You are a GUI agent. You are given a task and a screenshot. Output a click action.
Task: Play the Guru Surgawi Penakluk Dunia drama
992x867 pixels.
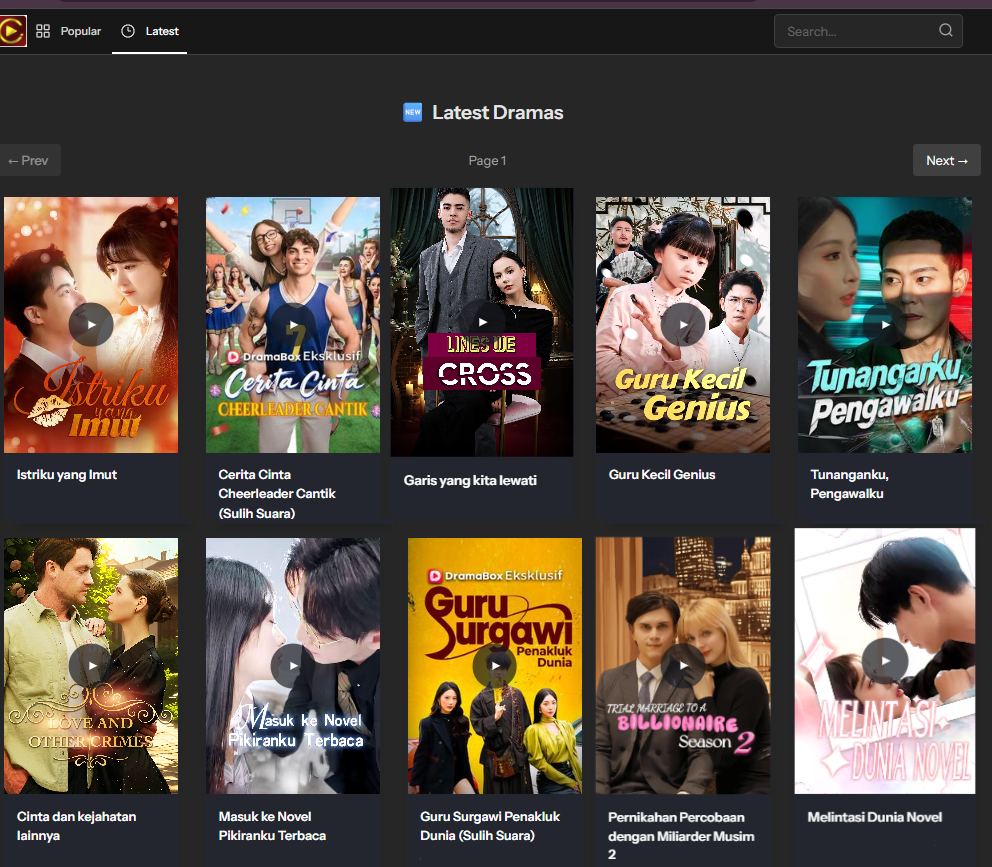[x=494, y=665]
